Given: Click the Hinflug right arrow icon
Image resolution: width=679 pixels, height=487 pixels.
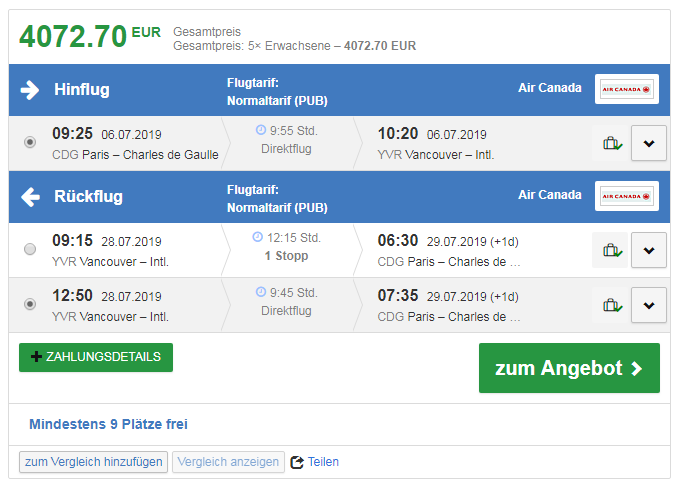Looking at the screenshot, I should click(30, 90).
